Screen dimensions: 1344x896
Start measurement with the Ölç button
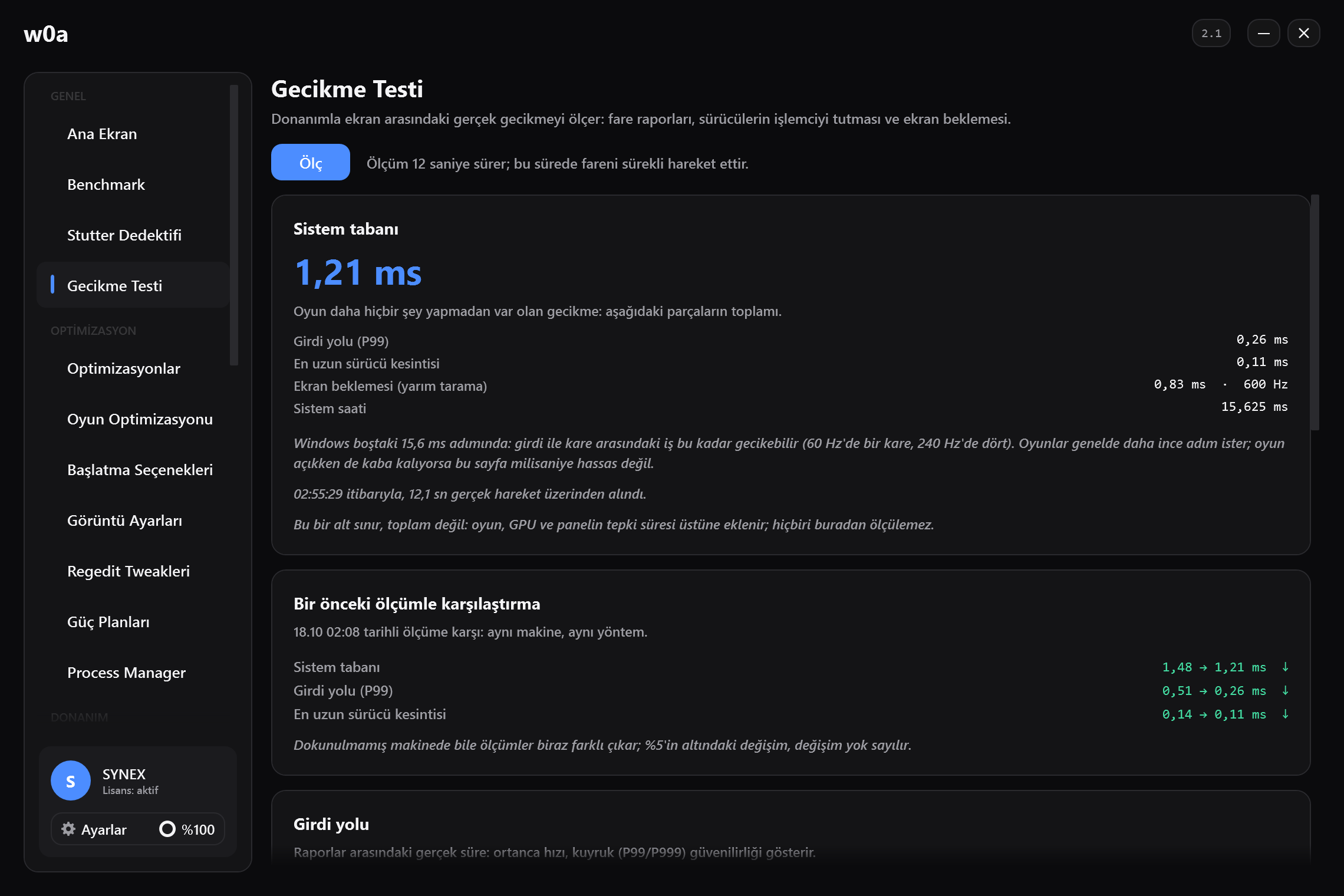[311, 162]
